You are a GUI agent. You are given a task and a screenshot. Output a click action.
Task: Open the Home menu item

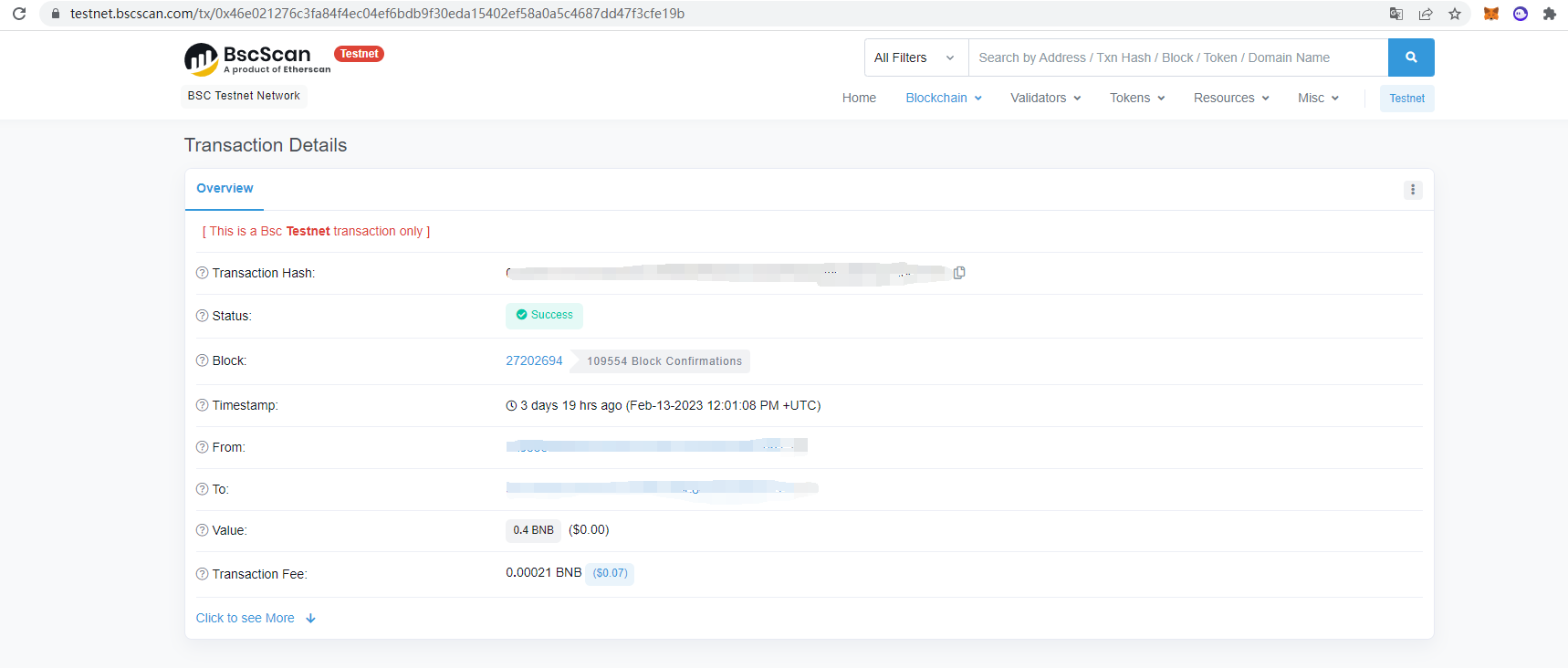pos(859,98)
